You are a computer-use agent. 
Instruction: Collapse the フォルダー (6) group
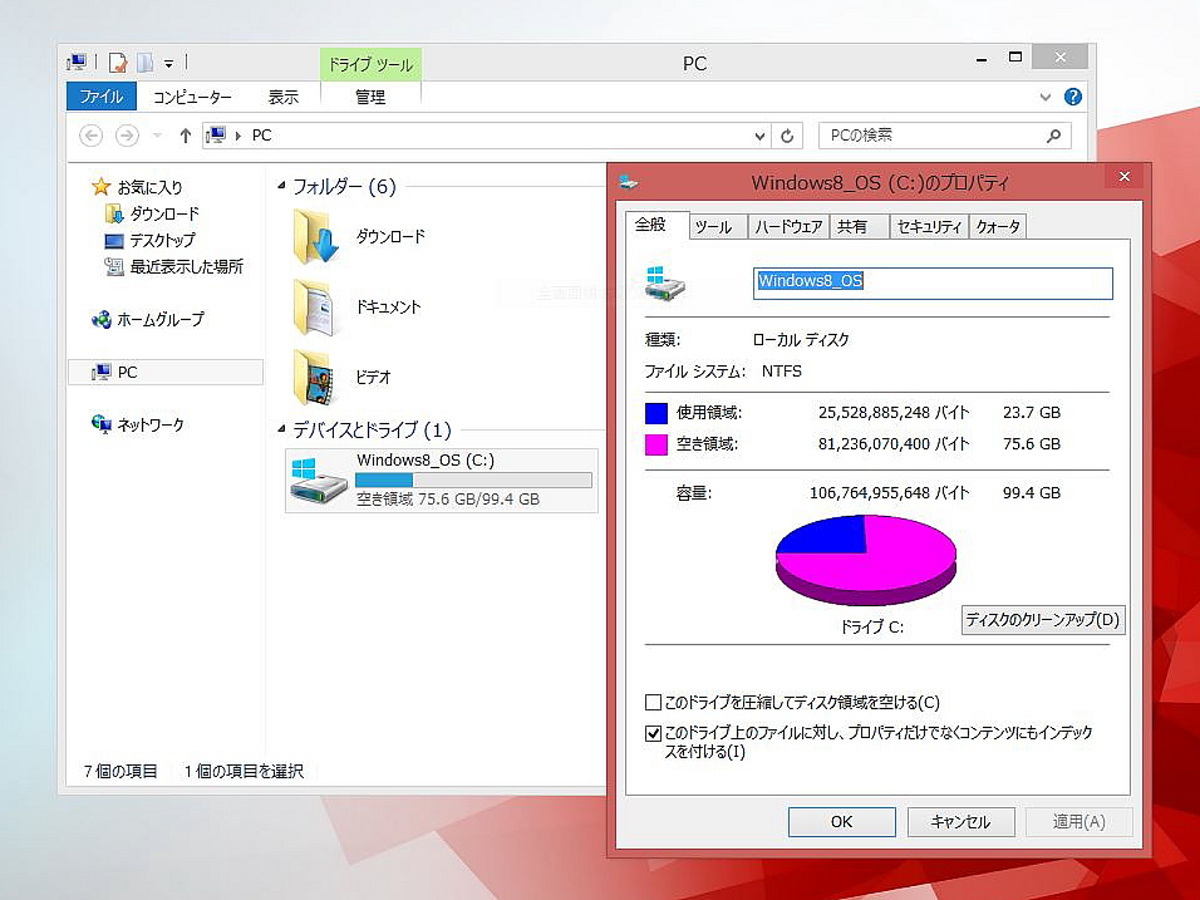(x=283, y=187)
